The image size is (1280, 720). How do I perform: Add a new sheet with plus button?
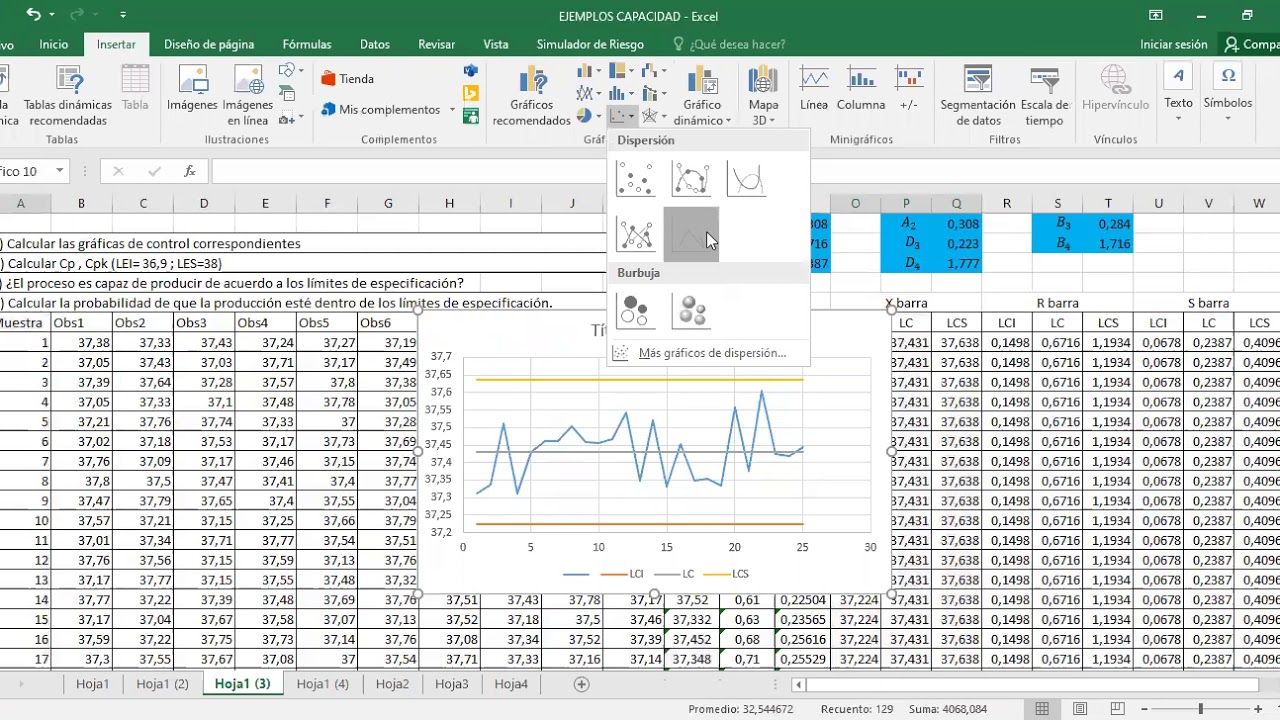pyautogui.click(x=581, y=684)
